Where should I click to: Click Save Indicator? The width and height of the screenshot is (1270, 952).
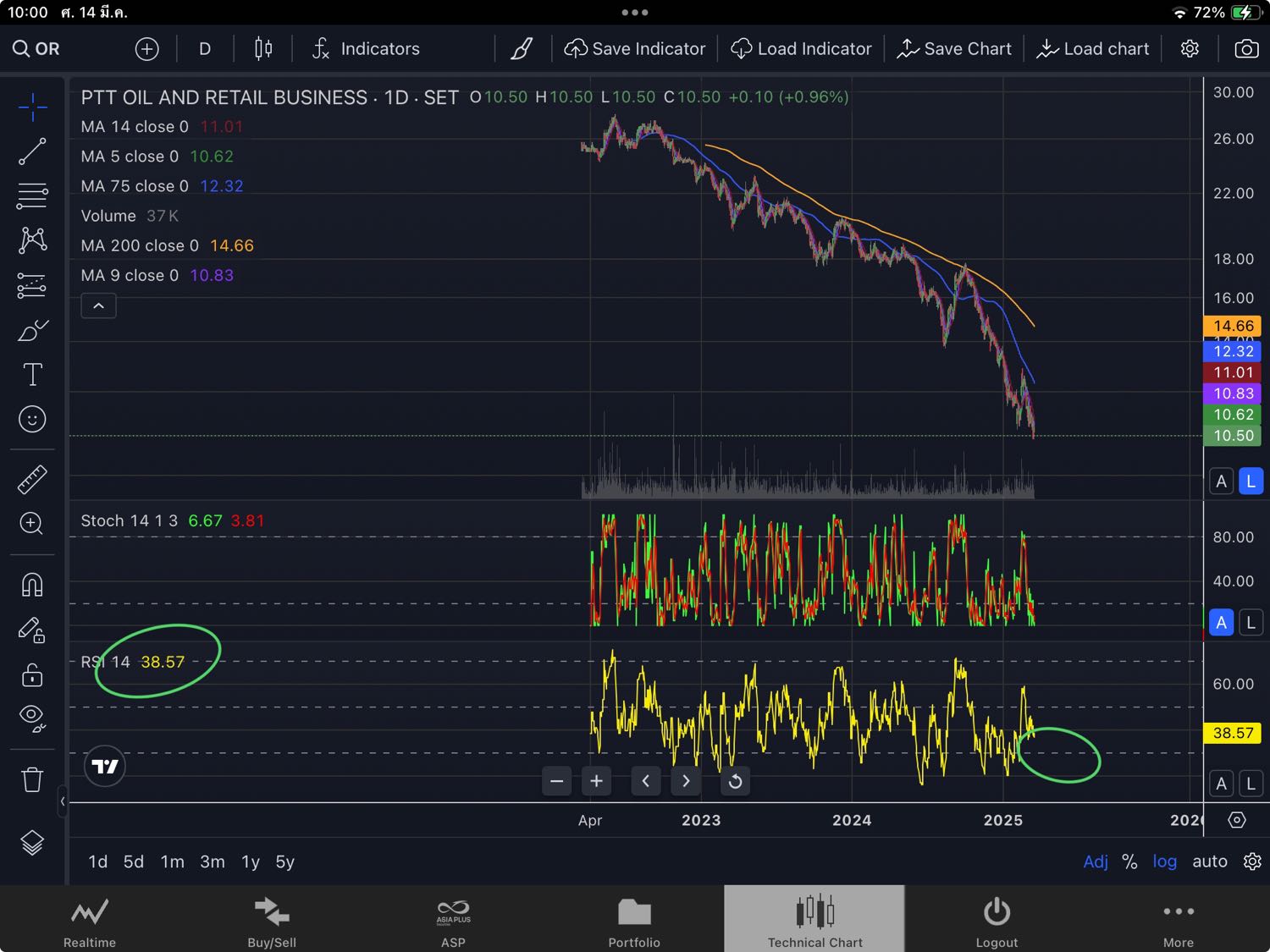tap(635, 49)
